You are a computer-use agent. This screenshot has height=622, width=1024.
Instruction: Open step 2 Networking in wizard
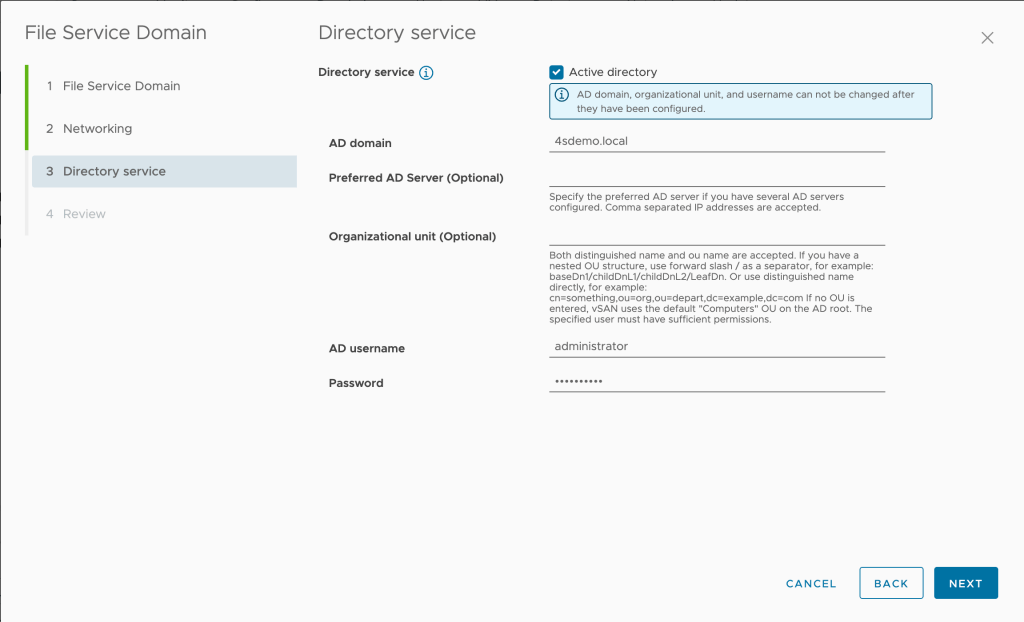[97, 129]
